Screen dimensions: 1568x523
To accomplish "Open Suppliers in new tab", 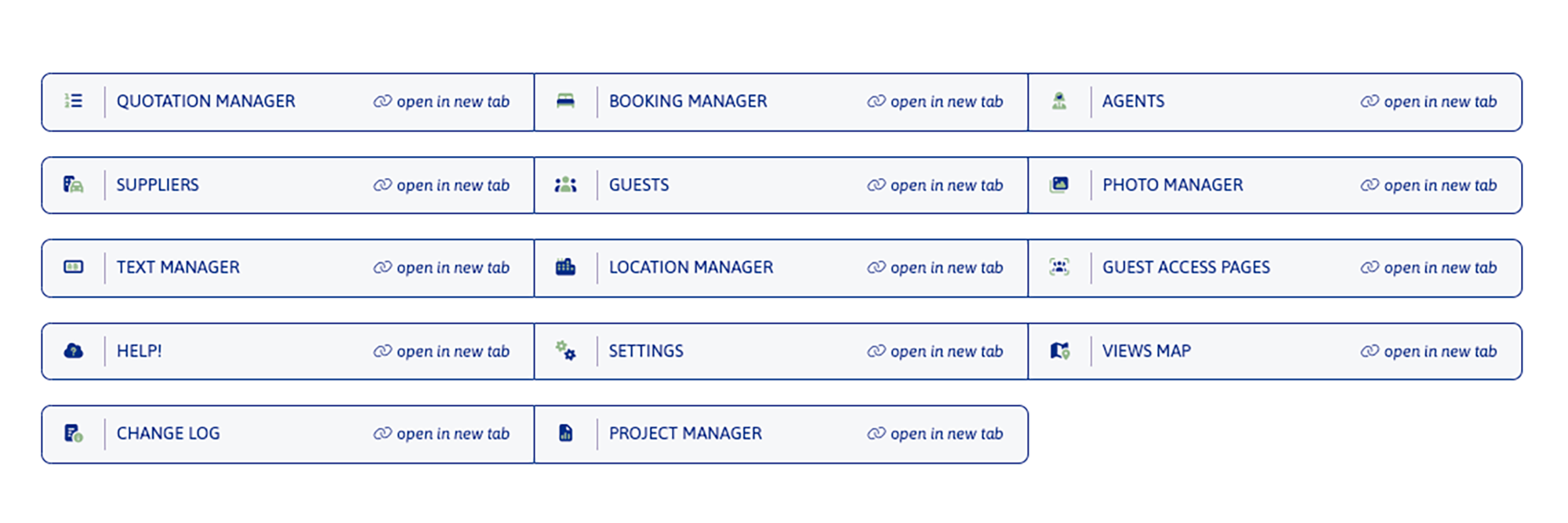I will [x=441, y=186].
